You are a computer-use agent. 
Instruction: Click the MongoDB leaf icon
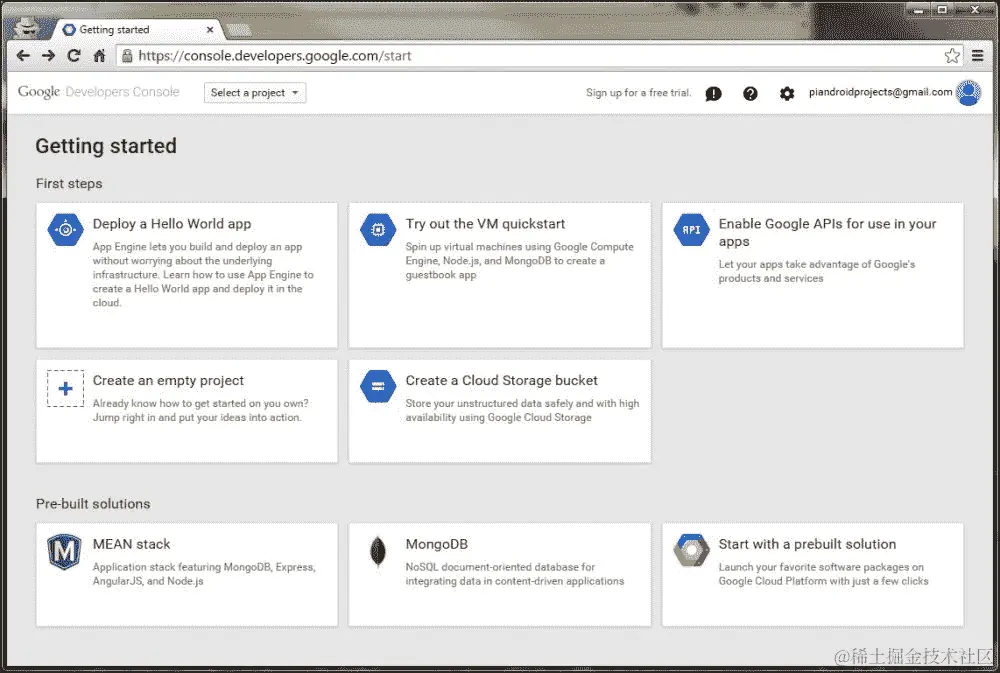[x=378, y=551]
